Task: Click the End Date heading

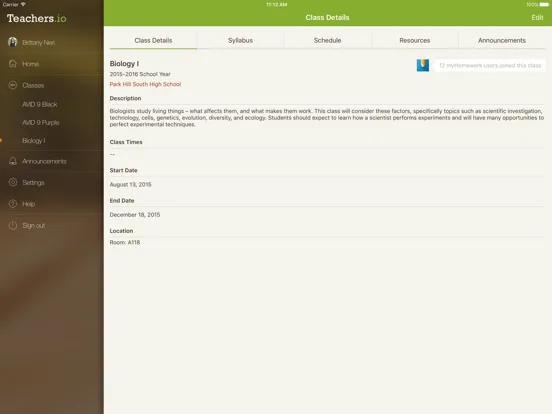Action: (x=122, y=201)
